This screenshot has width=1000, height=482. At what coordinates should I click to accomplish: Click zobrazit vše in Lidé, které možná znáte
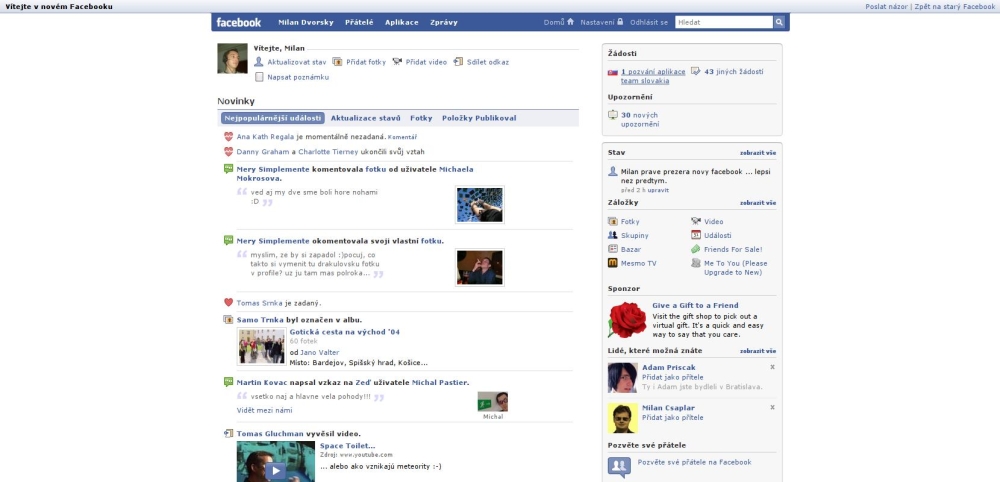[758, 351]
